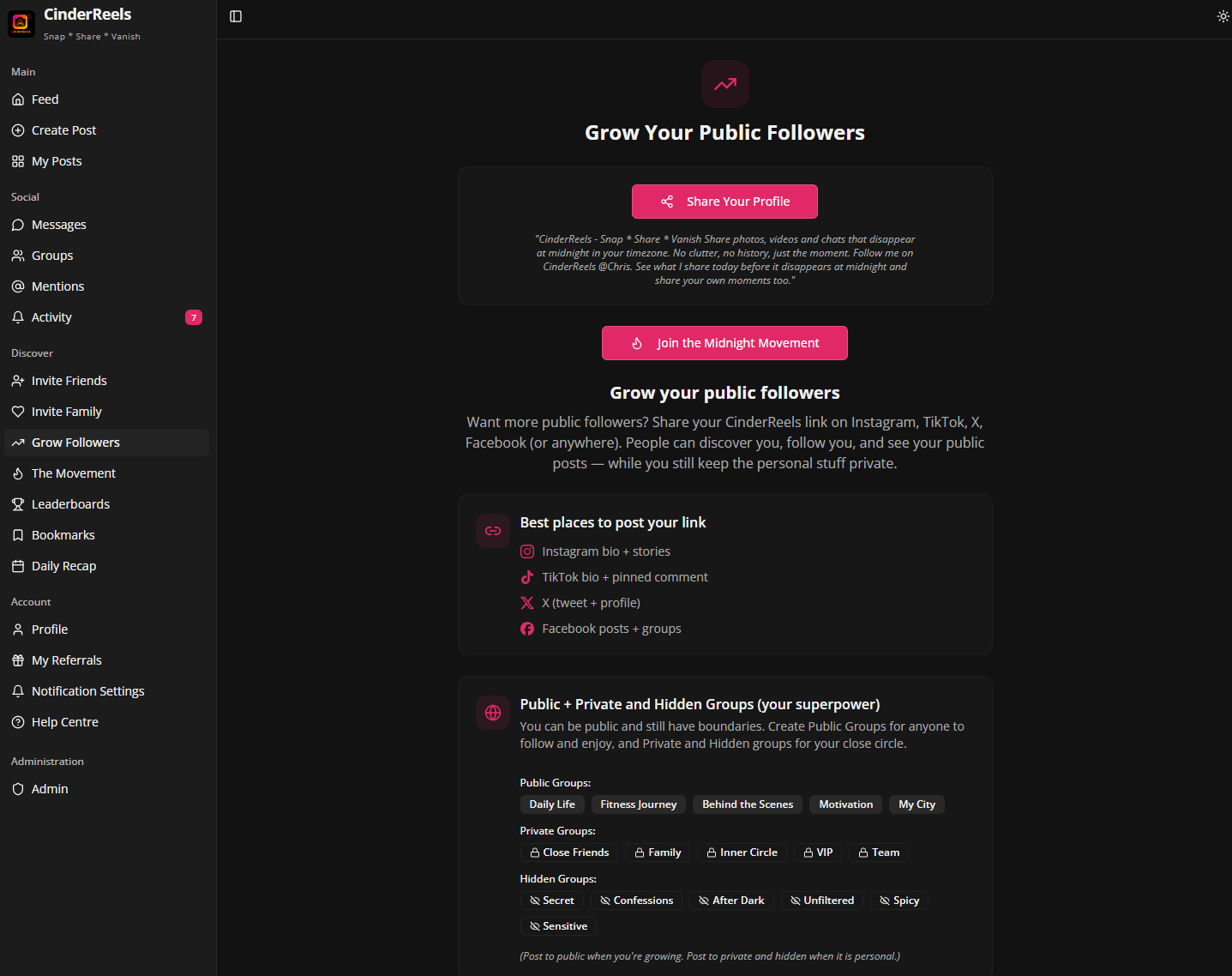
Task: Open the Activity badge showing 7
Action: pos(194,317)
